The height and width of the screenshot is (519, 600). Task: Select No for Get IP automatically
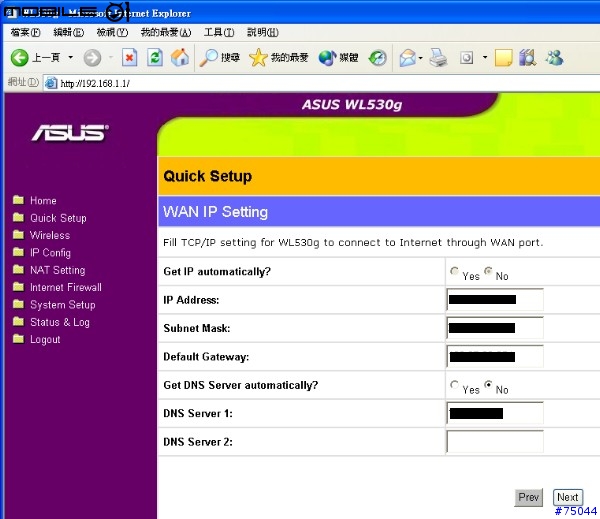coord(488,271)
